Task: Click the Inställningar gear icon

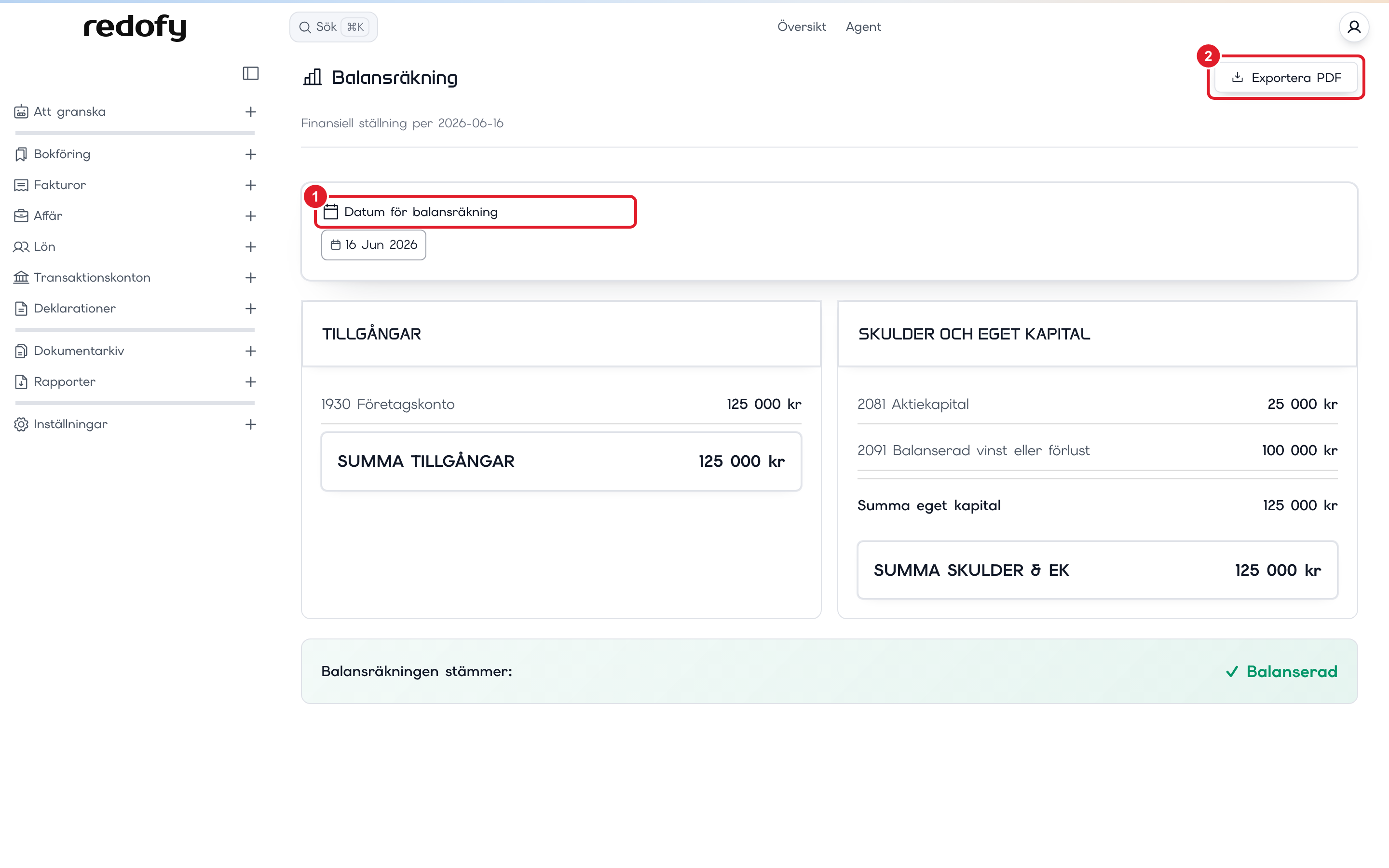Action: click(21, 424)
